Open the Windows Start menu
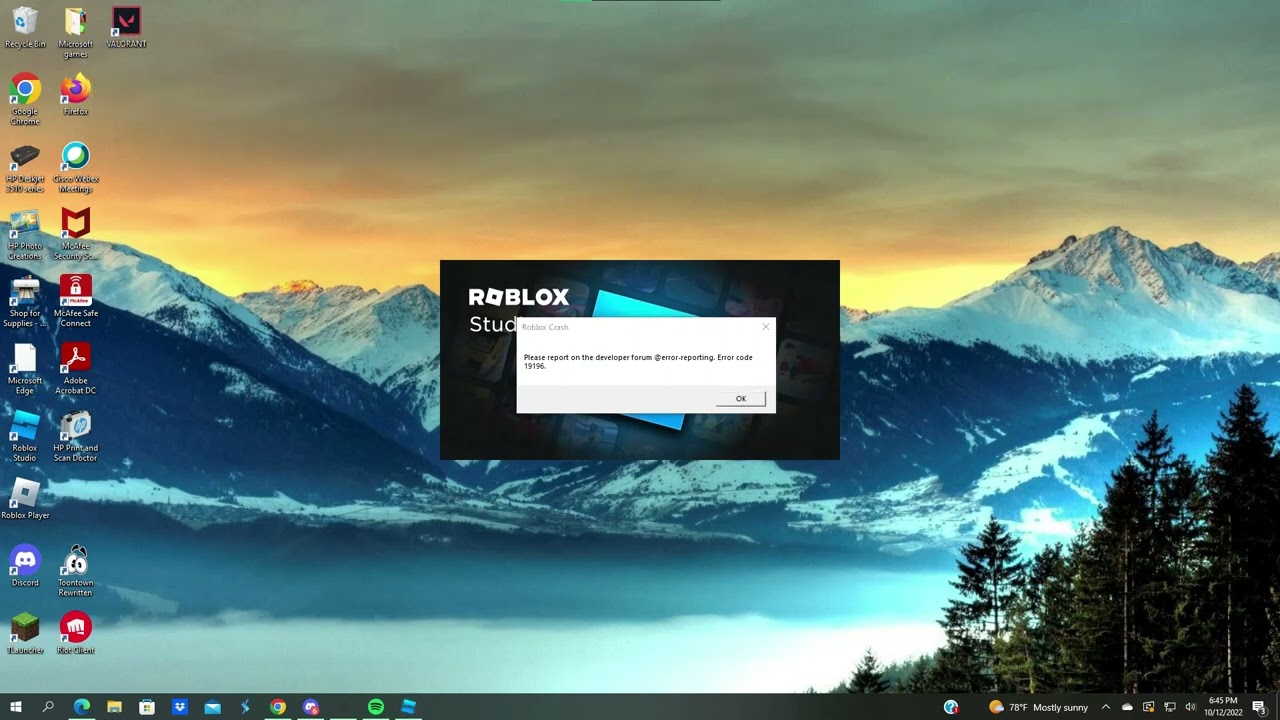 [16, 707]
